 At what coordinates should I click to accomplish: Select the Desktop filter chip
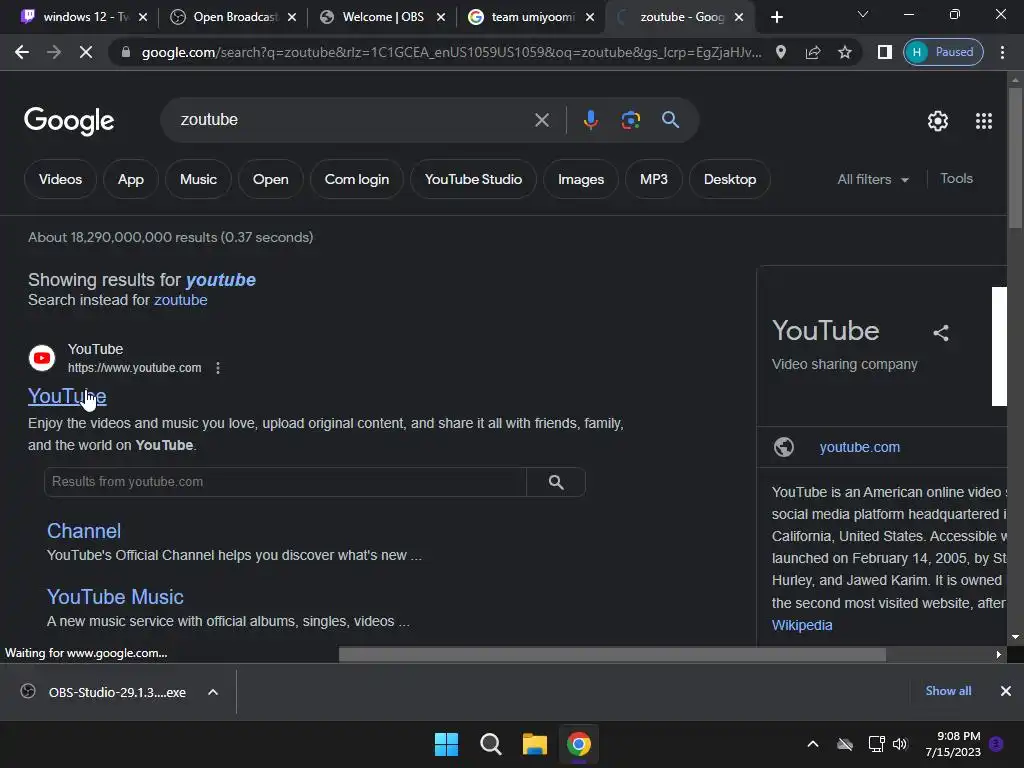click(x=729, y=180)
